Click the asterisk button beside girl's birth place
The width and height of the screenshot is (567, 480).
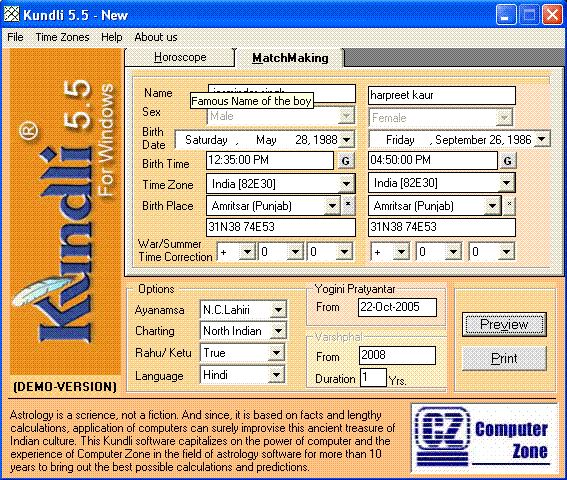coord(509,205)
